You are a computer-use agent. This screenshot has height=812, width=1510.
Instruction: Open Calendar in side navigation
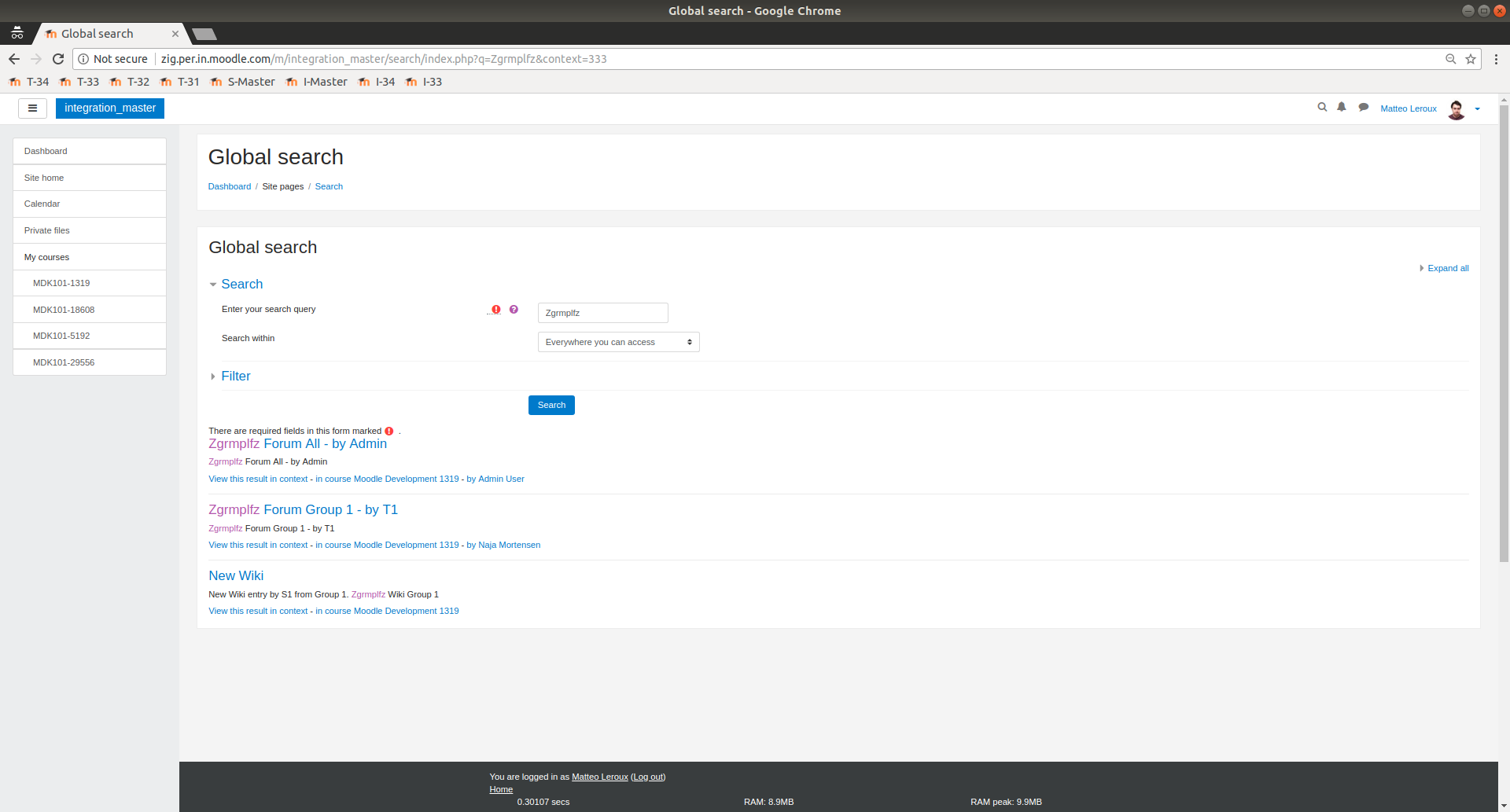click(x=90, y=204)
